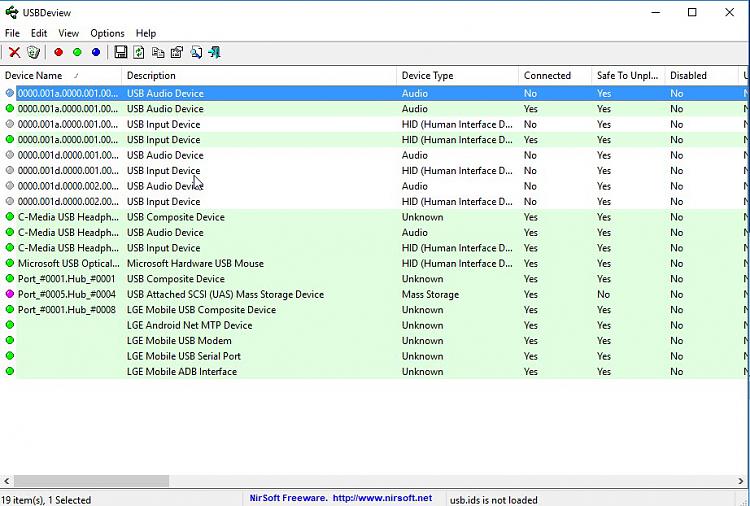Screen dimensions: 750x506
Task: Select the LGE Mobile USB Serial Port row
Action: (373, 356)
